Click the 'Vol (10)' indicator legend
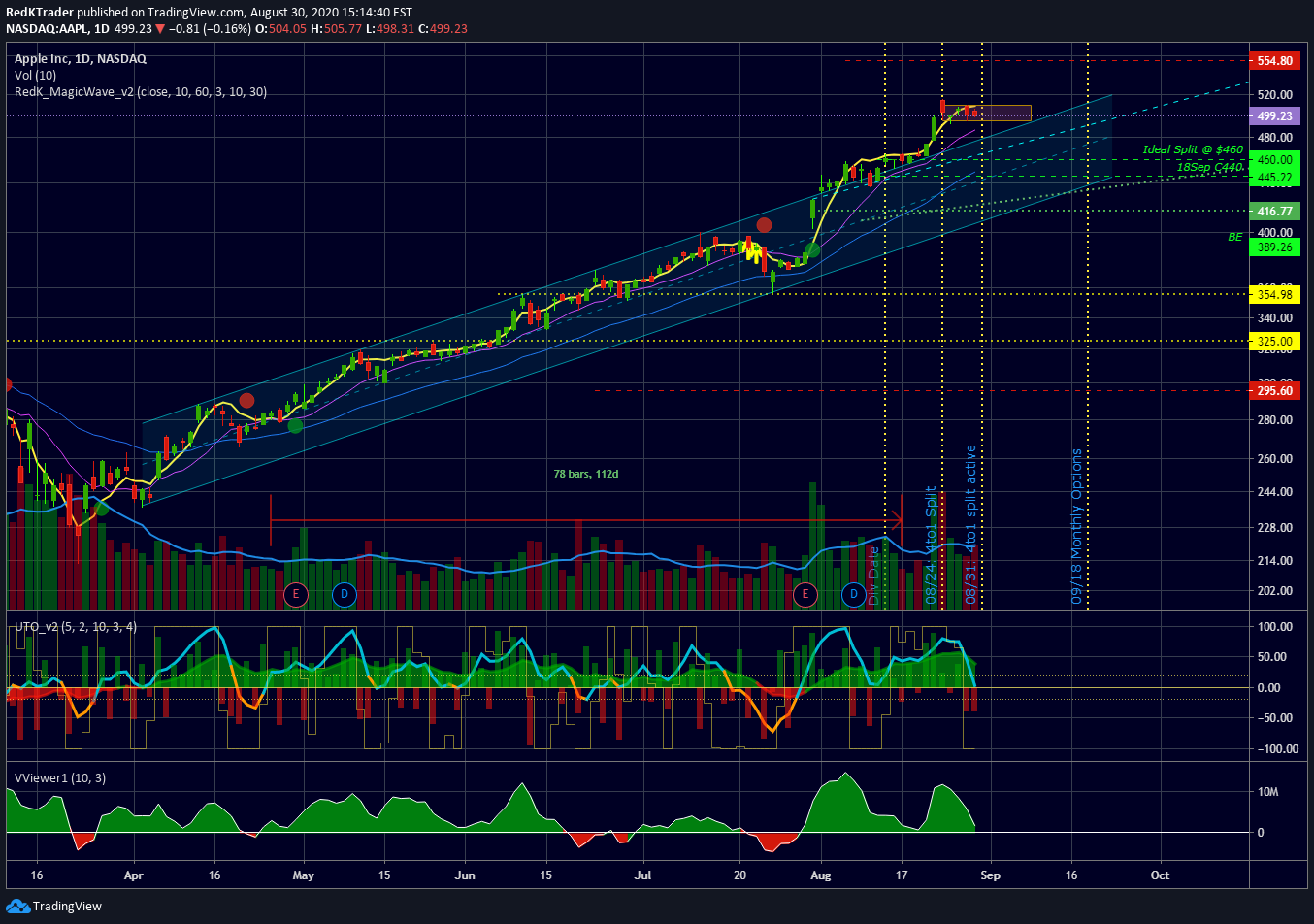 pos(36,76)
